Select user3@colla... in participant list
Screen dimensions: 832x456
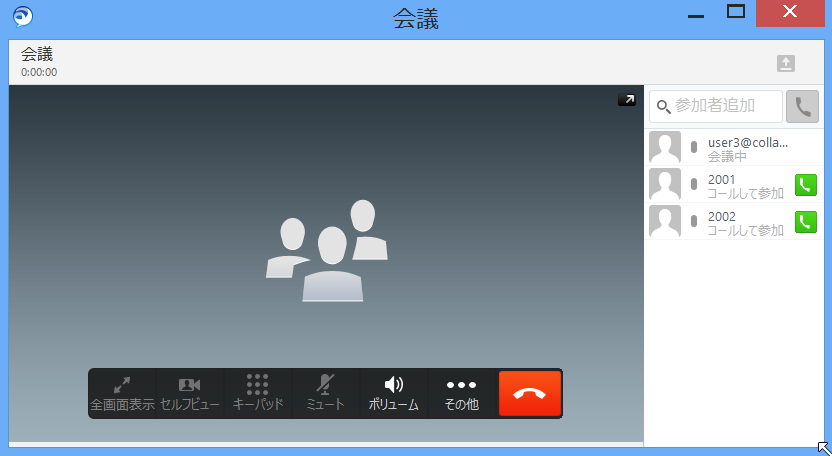[747, 149]
